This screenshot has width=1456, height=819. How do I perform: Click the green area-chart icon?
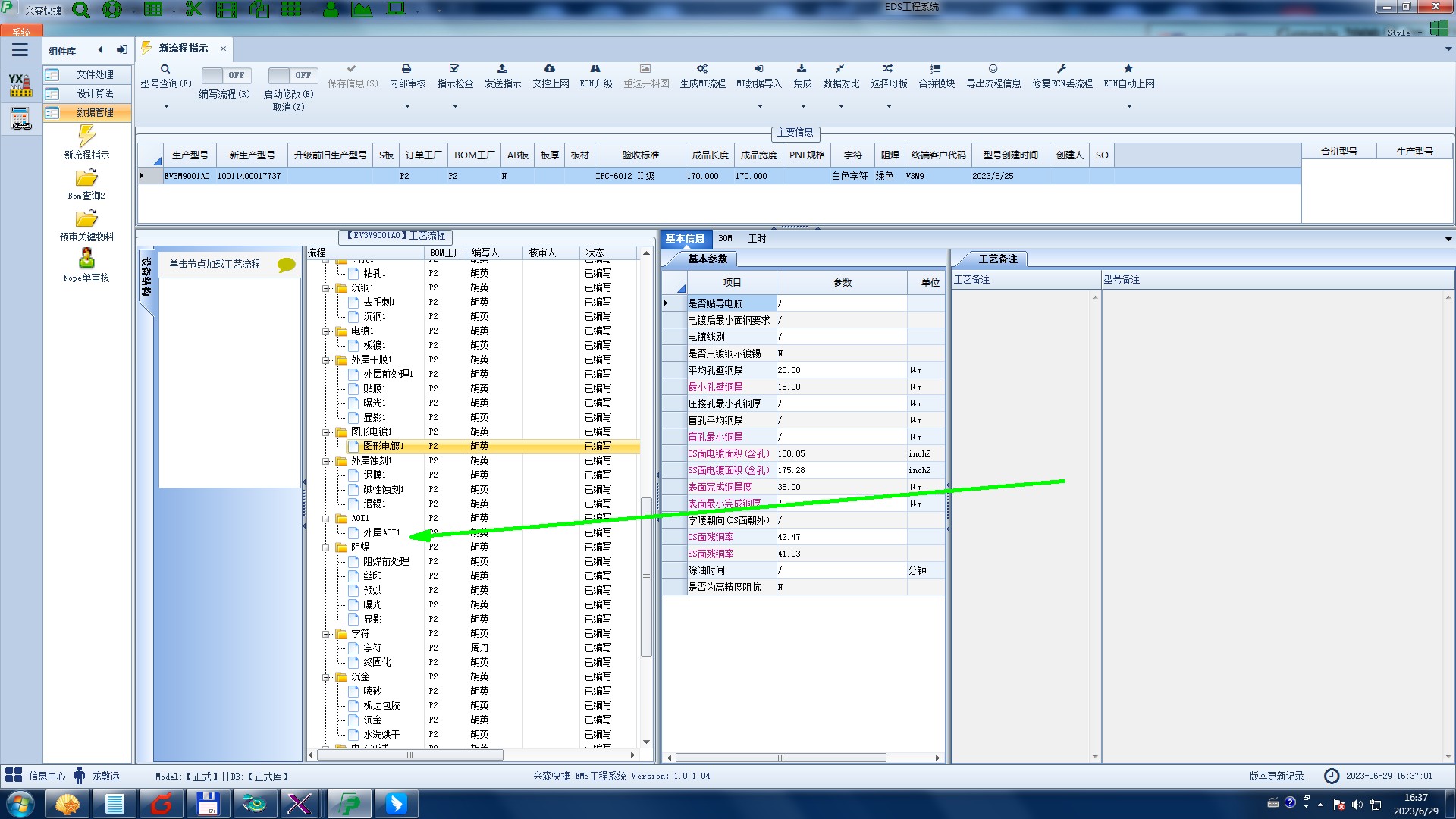362,10
